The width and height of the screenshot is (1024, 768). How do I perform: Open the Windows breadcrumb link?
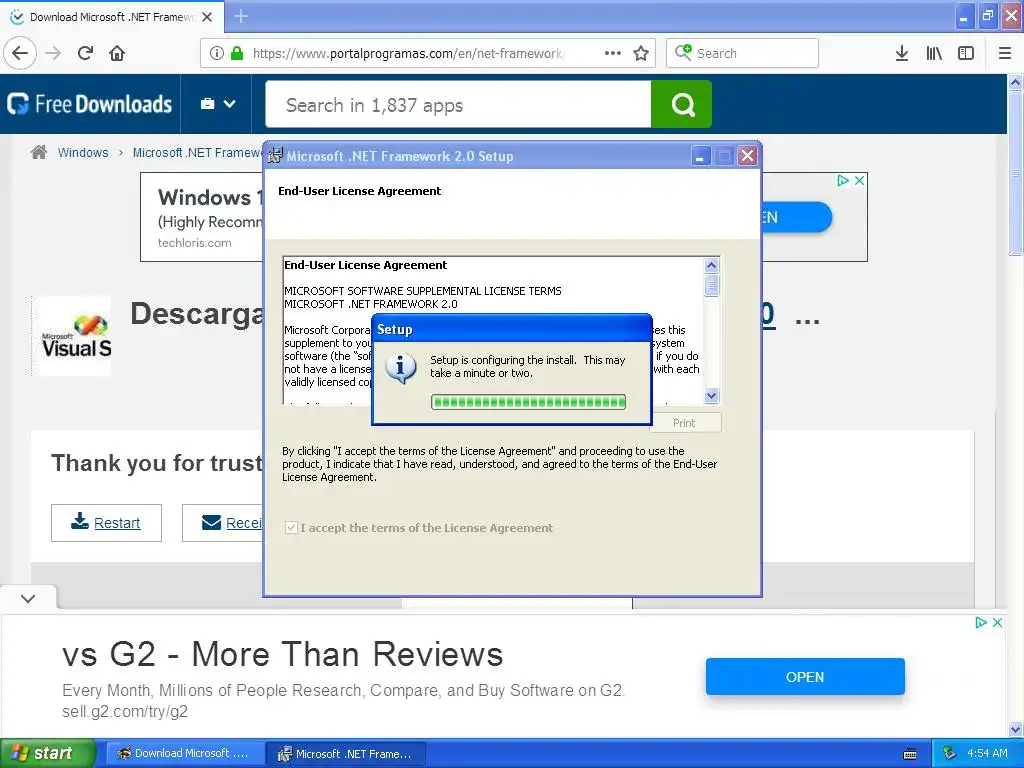[83, 153]
